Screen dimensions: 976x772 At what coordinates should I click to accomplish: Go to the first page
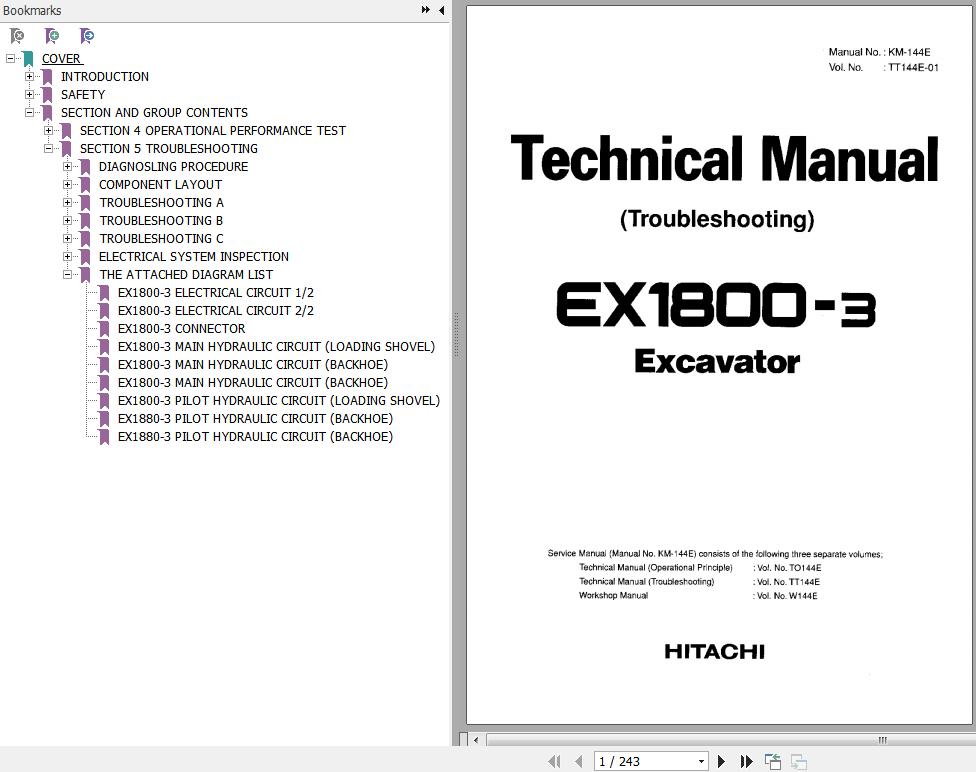[x=554, y=761]
